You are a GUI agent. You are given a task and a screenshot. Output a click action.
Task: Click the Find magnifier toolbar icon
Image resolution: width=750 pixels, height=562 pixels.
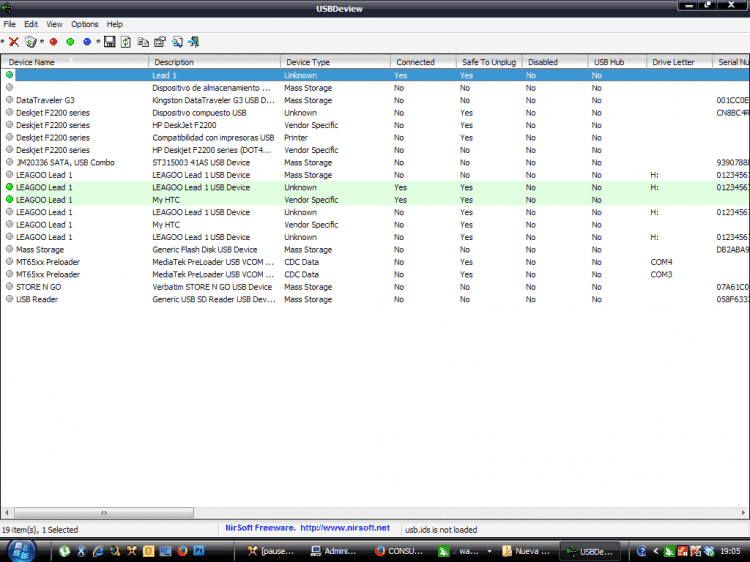click(177, 42)
